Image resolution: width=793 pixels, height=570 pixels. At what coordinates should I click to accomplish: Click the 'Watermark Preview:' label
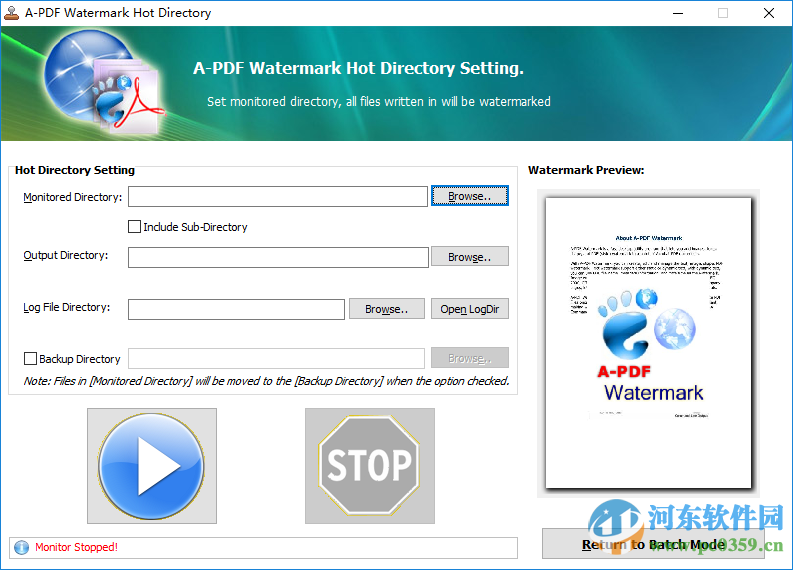pos(586,170)
